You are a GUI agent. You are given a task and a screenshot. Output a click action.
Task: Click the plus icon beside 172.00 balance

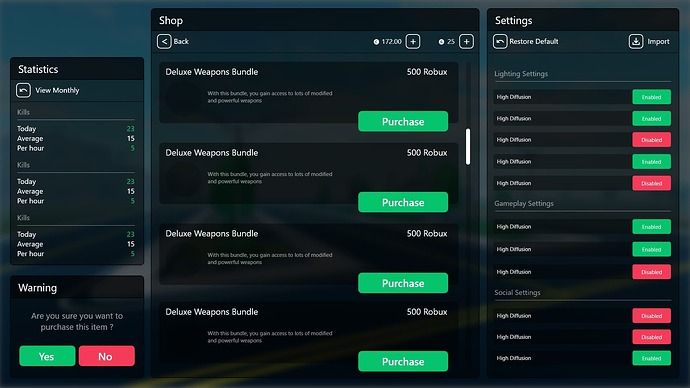click(x=413, y=41)
